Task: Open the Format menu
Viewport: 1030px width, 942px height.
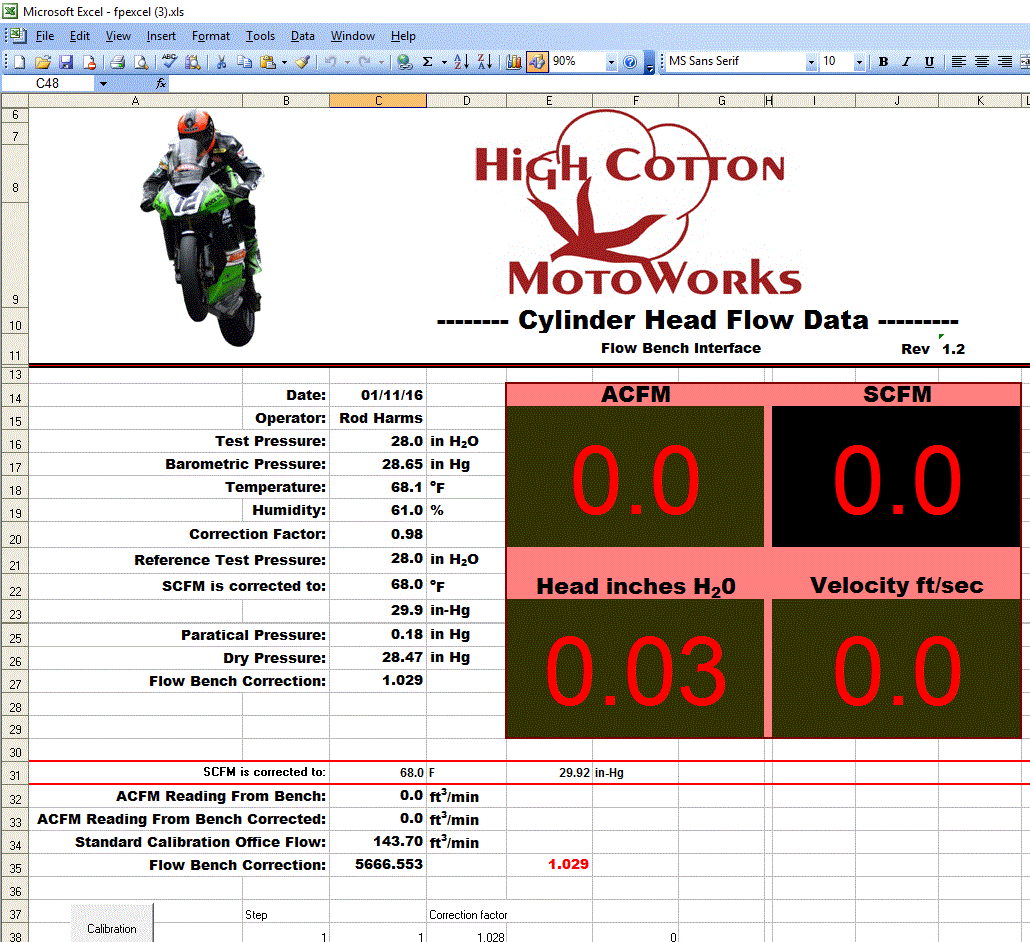Action: click(211, 36)
